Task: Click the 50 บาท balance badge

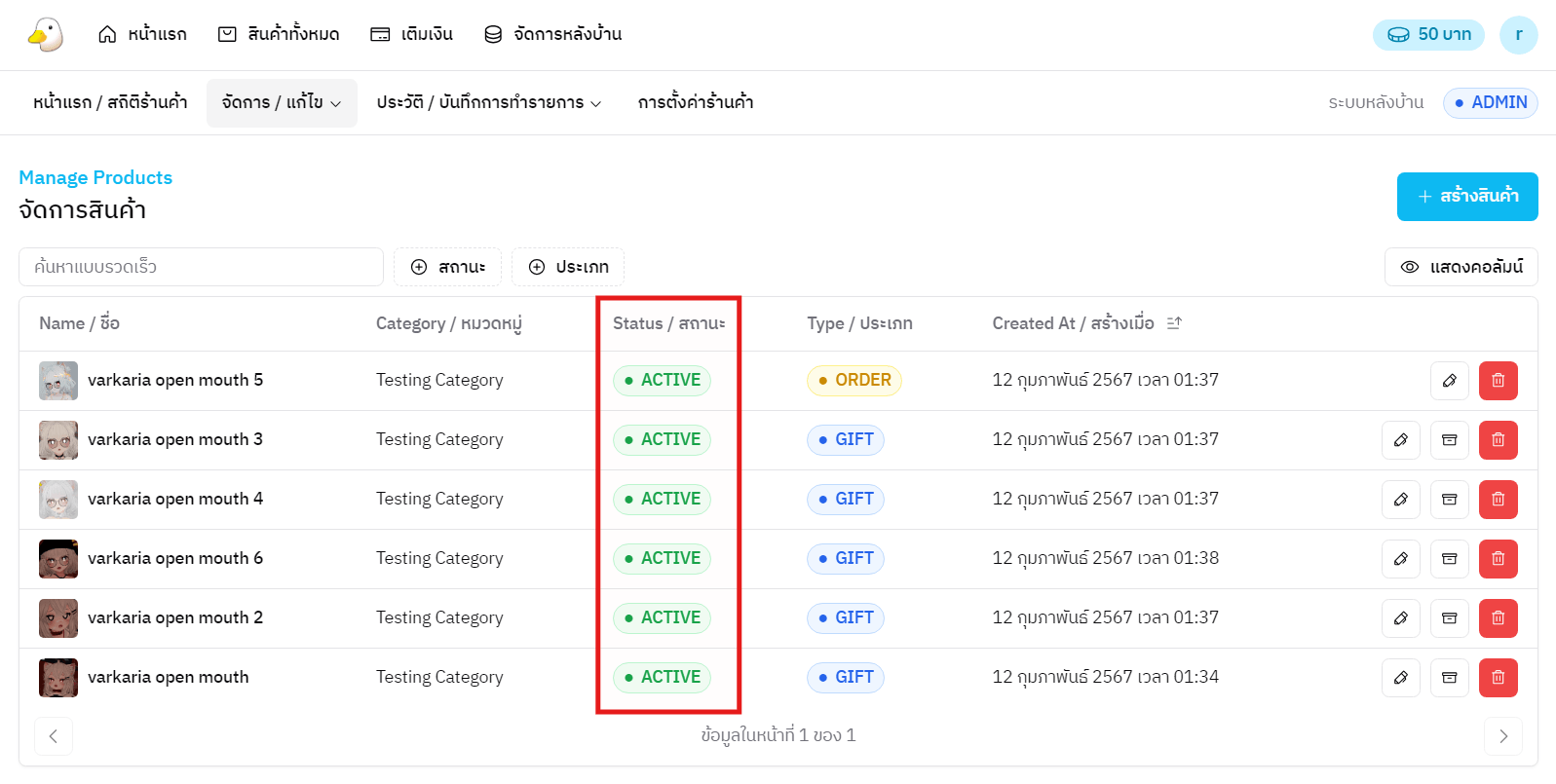Action: point(1428,35)
